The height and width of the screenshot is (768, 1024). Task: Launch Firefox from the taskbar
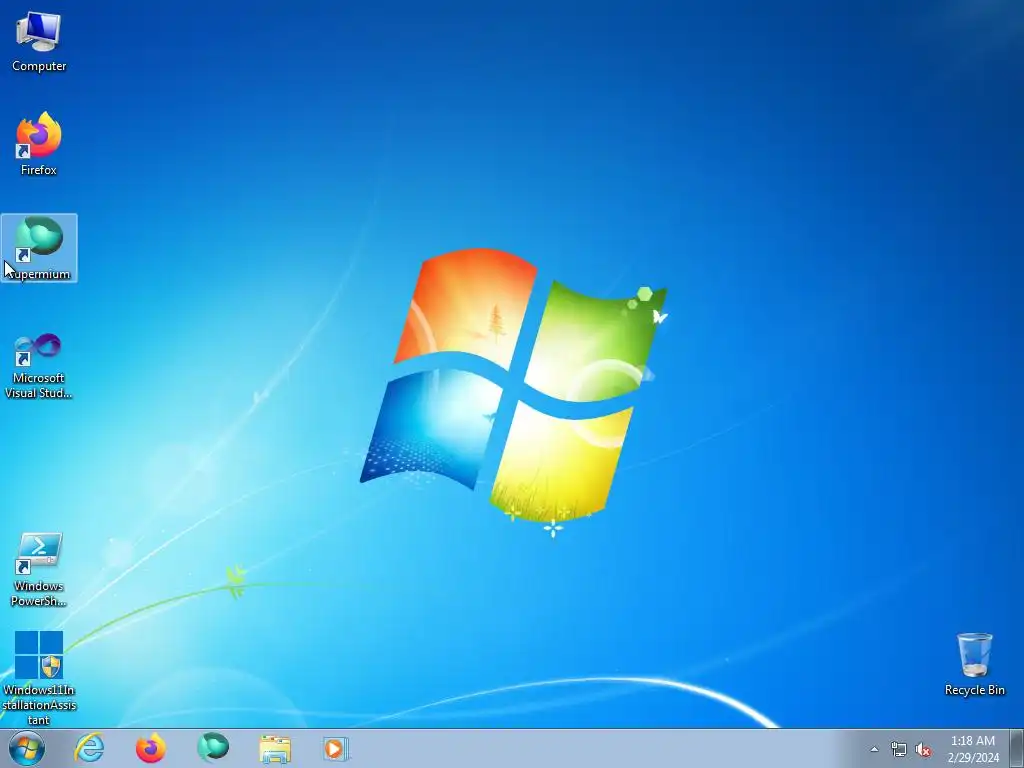(x=151, y=748)
